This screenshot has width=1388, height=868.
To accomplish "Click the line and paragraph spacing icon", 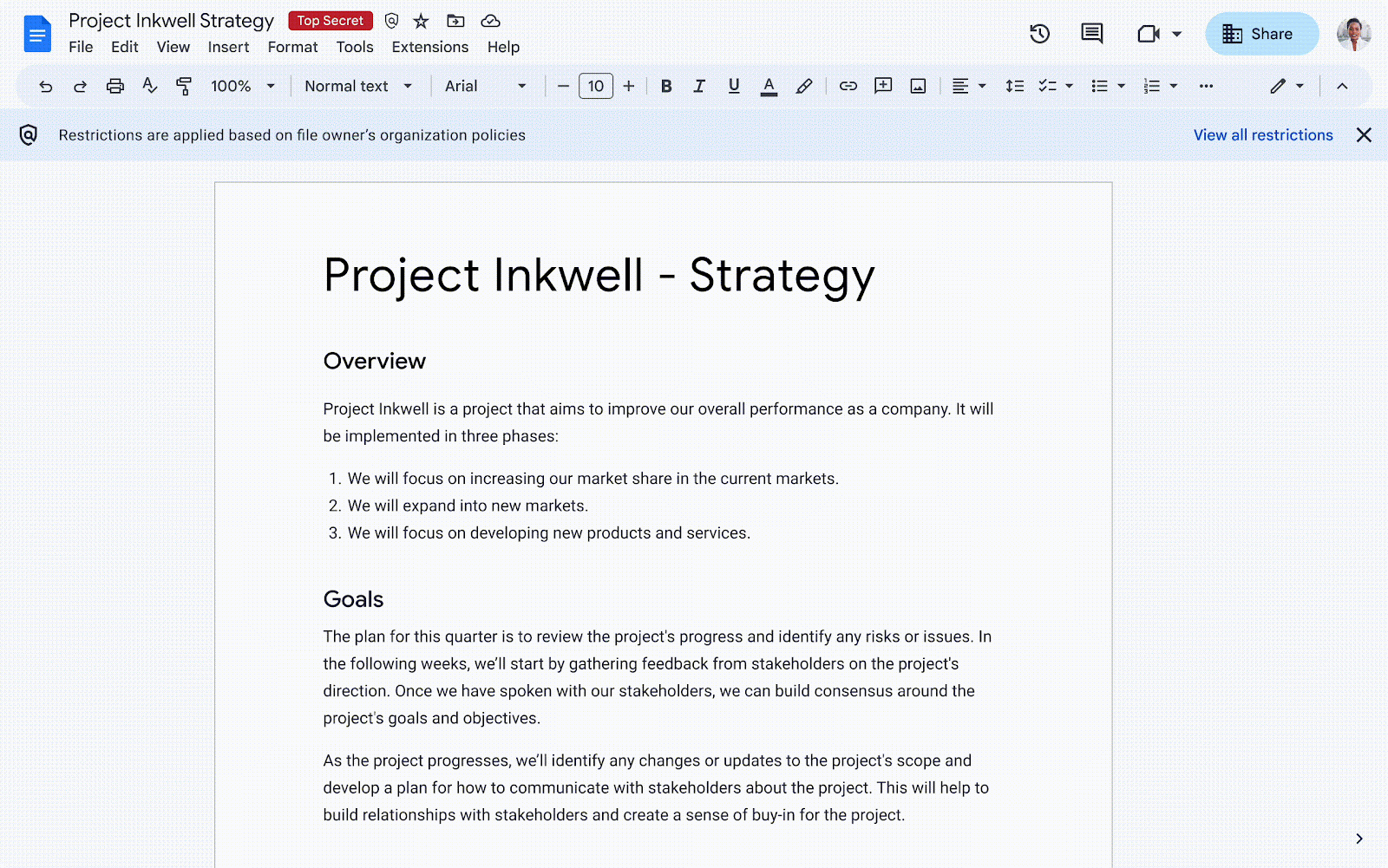I will coord(1014,86).
